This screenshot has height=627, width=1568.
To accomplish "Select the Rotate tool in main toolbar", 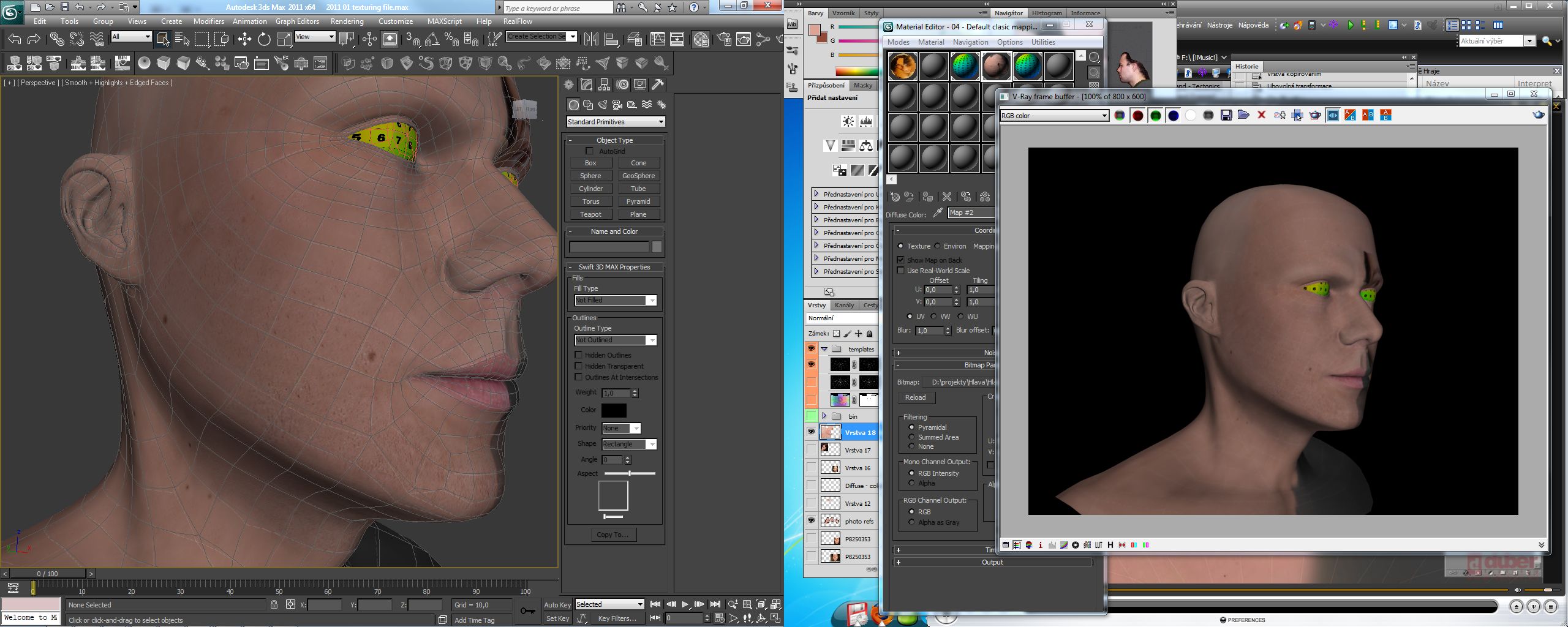I will (x=264, y=40).
